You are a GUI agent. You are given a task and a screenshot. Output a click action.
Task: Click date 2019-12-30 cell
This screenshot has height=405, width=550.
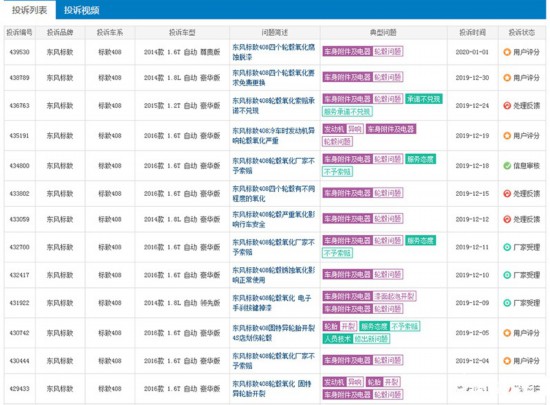point(472,77)
